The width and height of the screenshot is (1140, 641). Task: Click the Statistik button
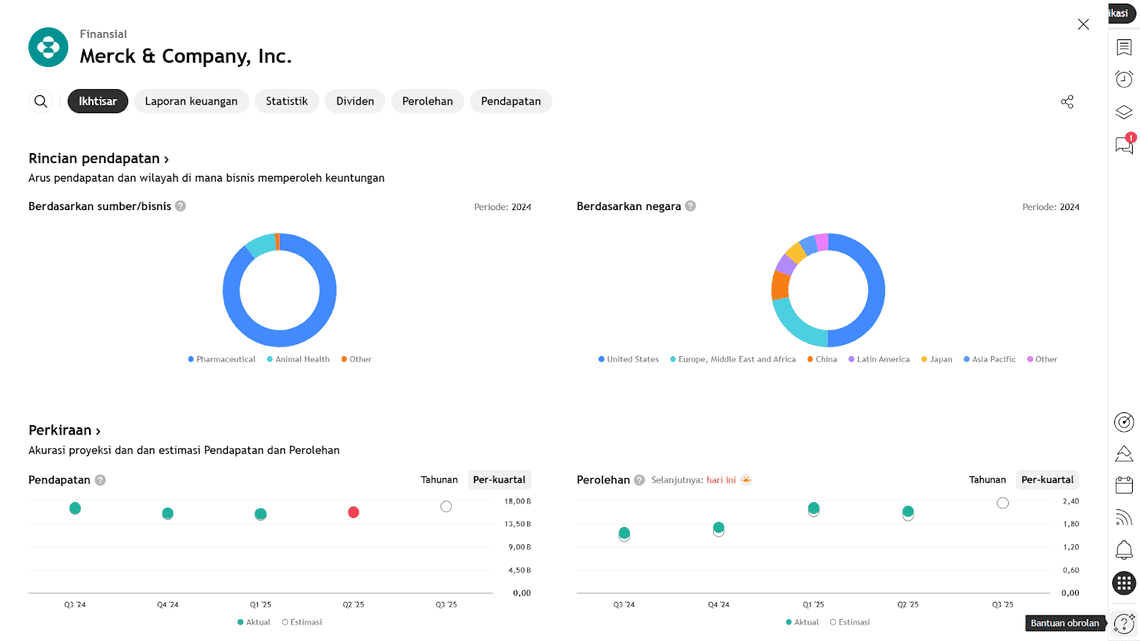pyautogui.click(x=287, y=101)
